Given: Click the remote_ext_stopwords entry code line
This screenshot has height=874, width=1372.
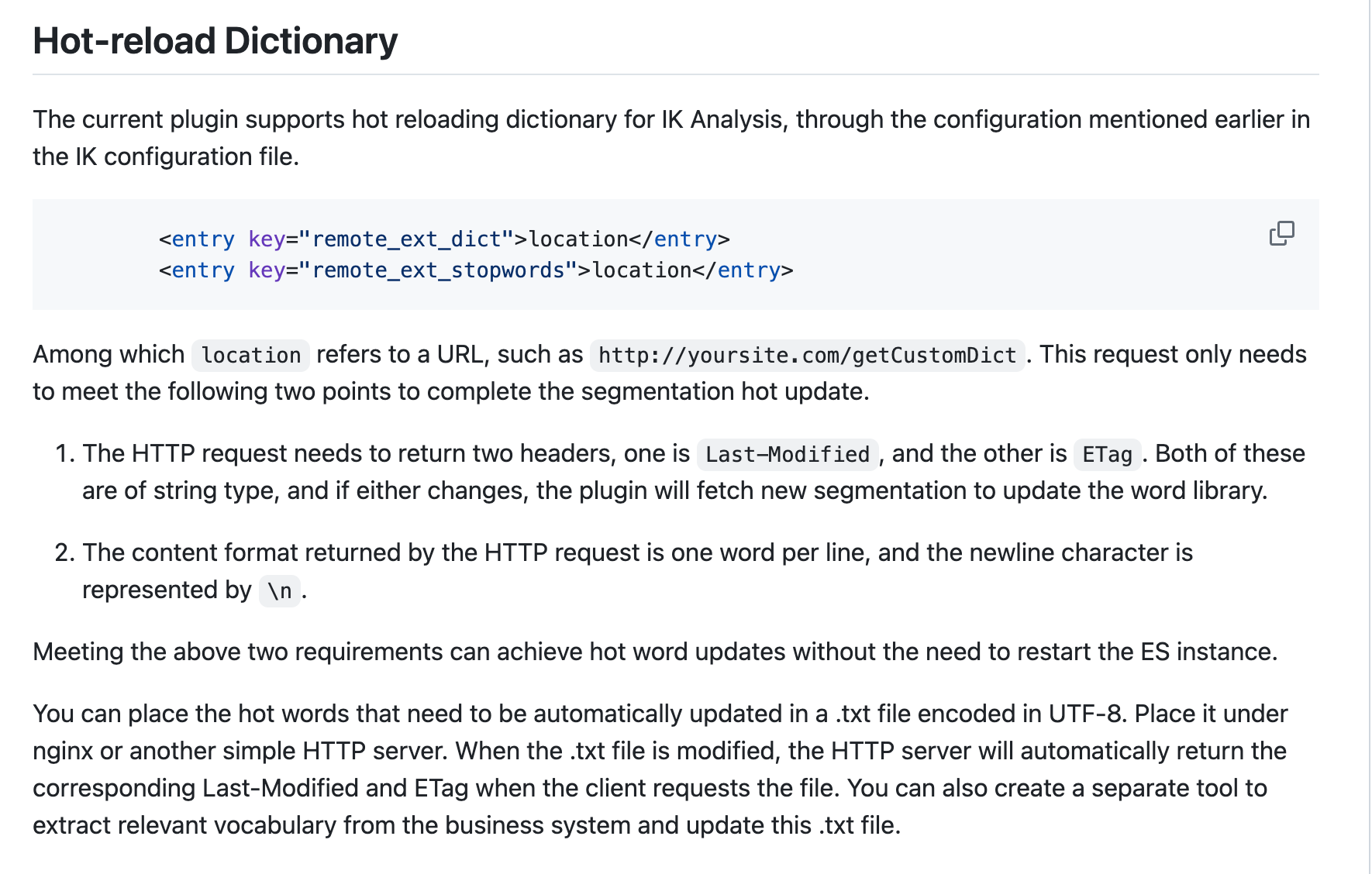Looking at the screenshot, I should [x=476, y=270].
